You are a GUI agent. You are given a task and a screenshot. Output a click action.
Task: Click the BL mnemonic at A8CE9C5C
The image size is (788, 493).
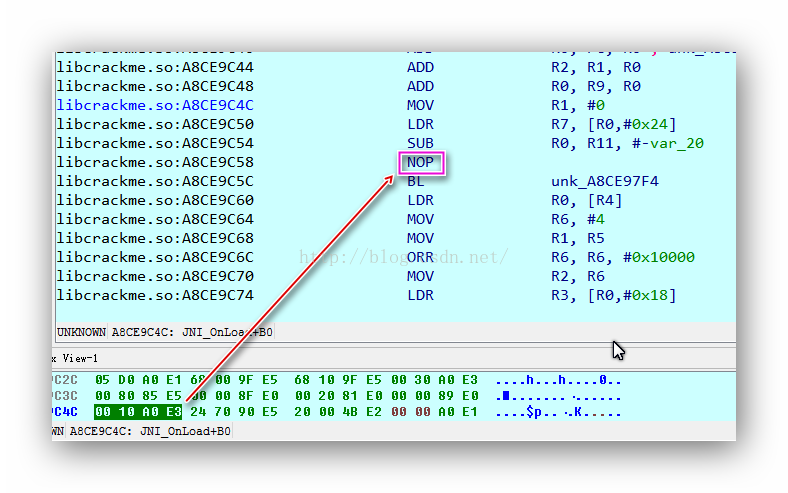click(x=416, y=181)
